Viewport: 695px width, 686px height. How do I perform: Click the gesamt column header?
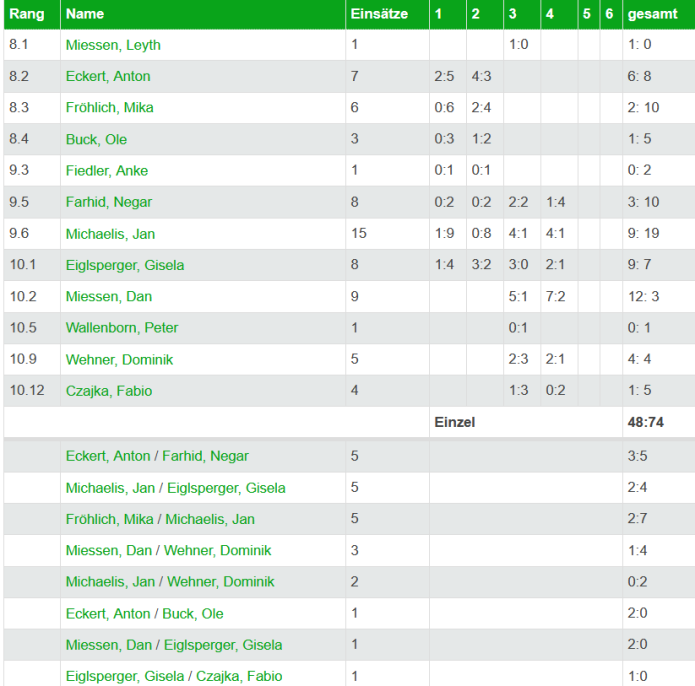(x=651, y=14)
